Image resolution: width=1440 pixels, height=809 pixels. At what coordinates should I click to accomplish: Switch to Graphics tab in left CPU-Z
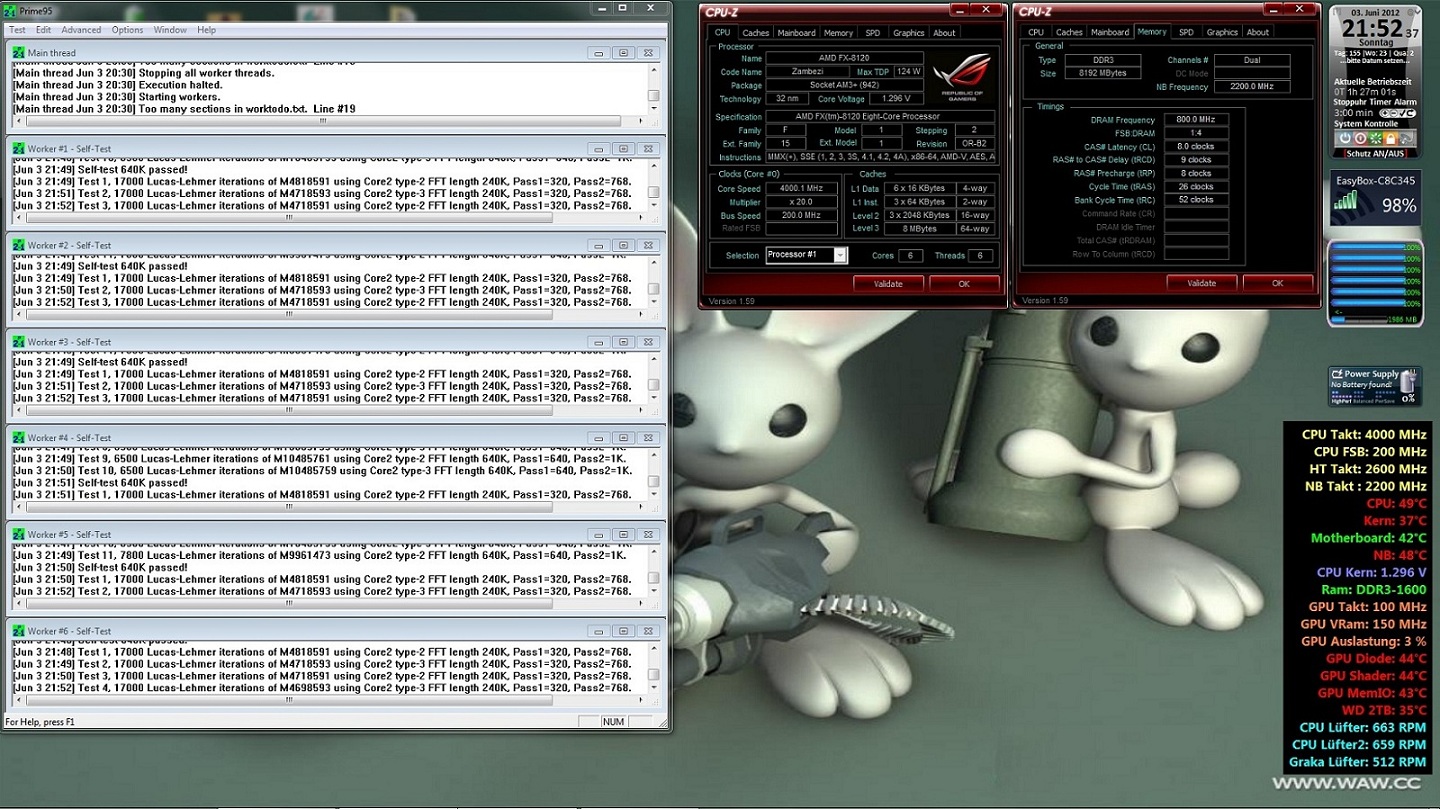909,33
